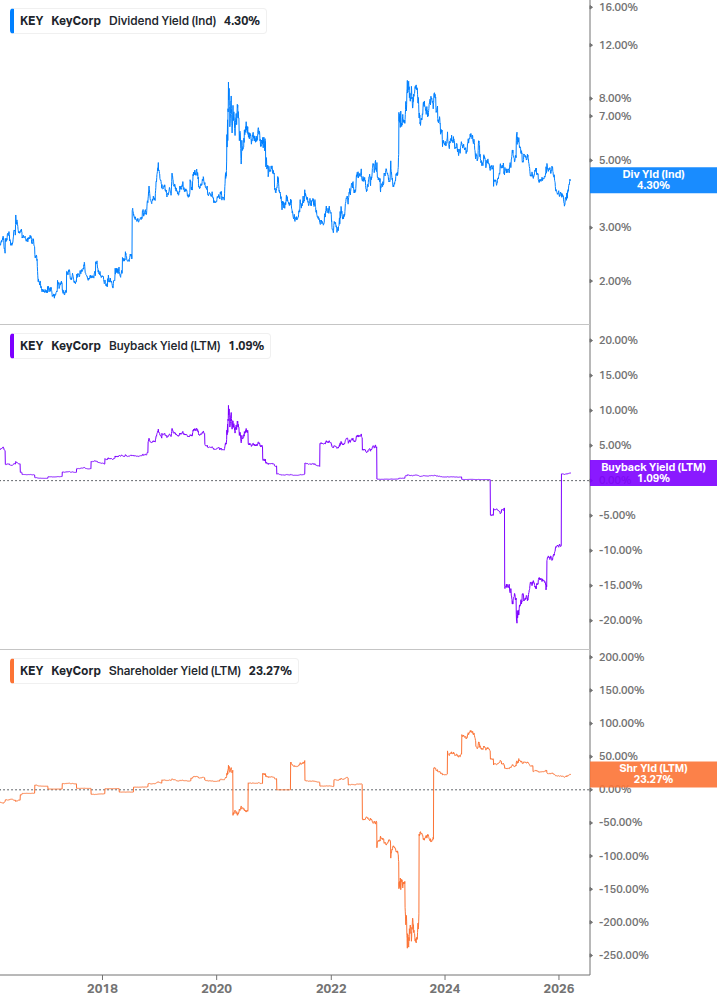Click the KeyCorp Shareholder Yield legend label
Viewport: 717px width, 1005px height.
156,671
